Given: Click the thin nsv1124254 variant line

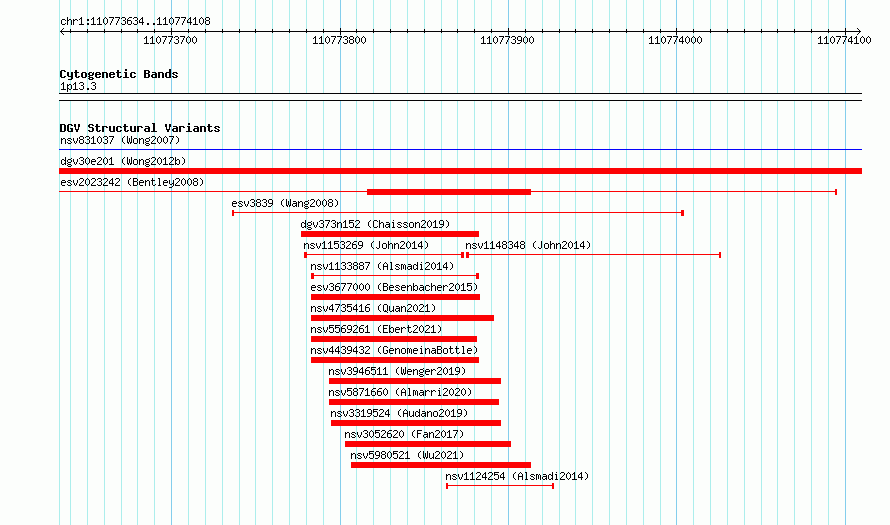Looking at the screenshot, I should pyautogui.click(x=500, y=486).
